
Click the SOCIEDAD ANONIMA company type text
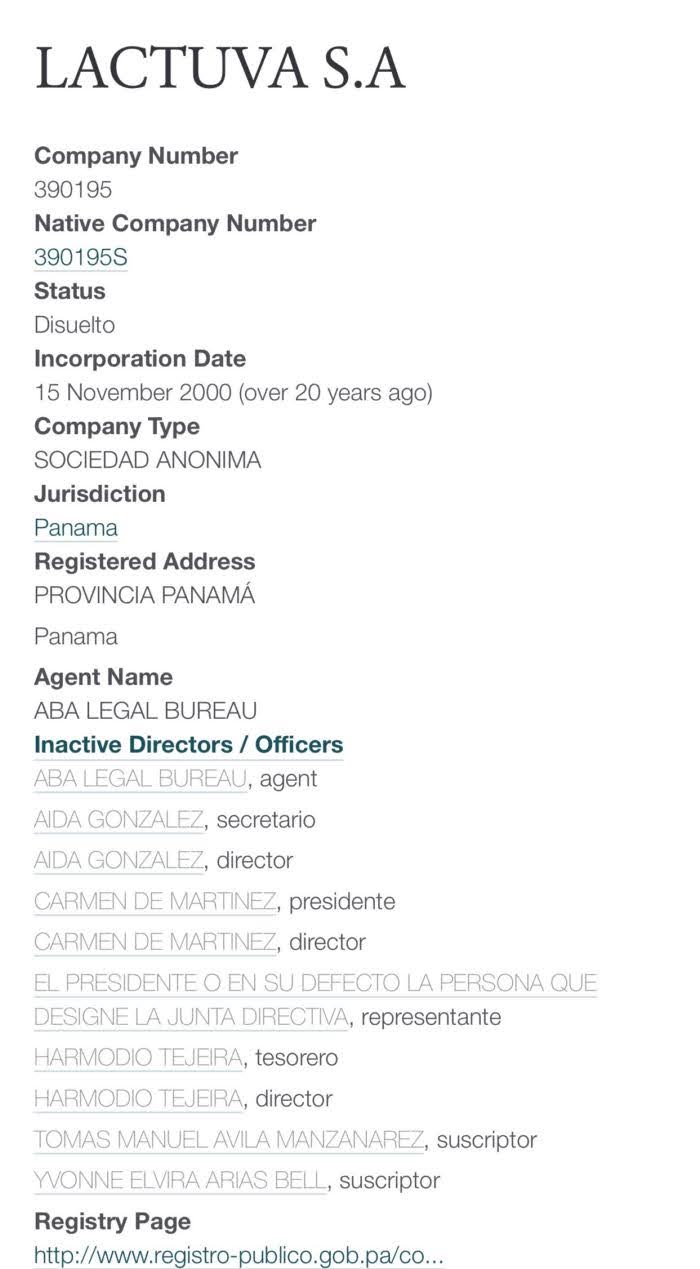(x=147, y=460)
